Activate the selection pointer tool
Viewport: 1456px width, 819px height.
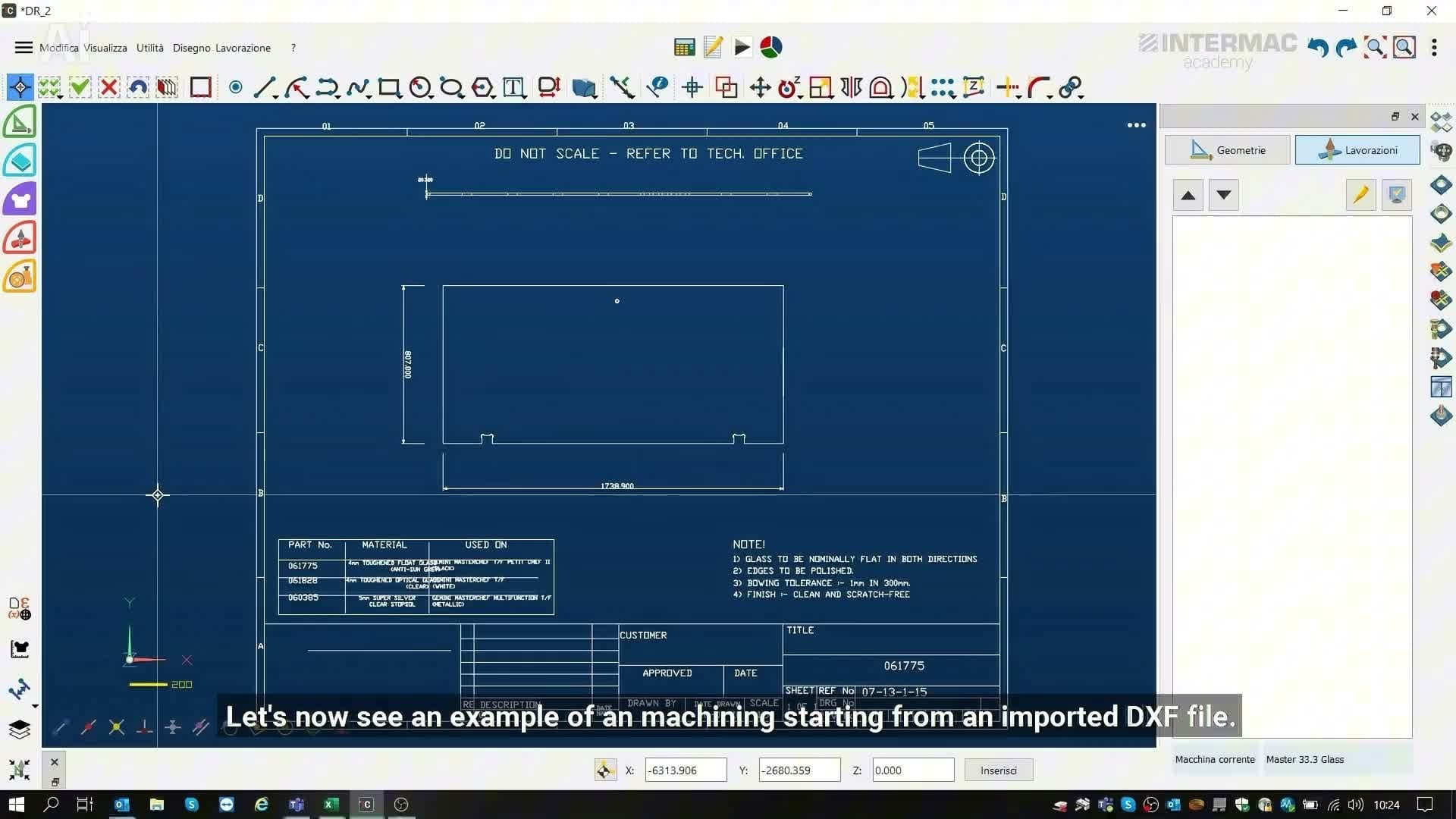(20, 87)
